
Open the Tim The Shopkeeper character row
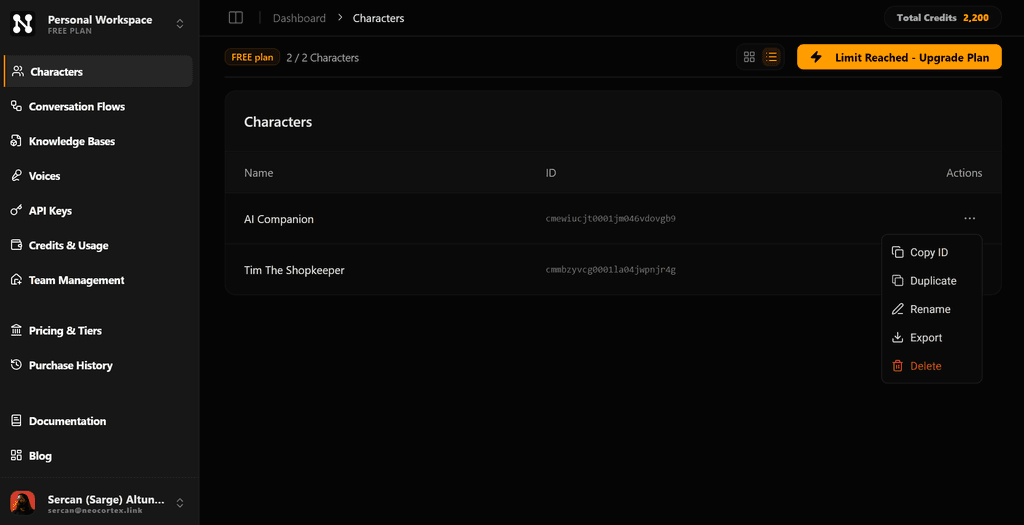[294, 270]
